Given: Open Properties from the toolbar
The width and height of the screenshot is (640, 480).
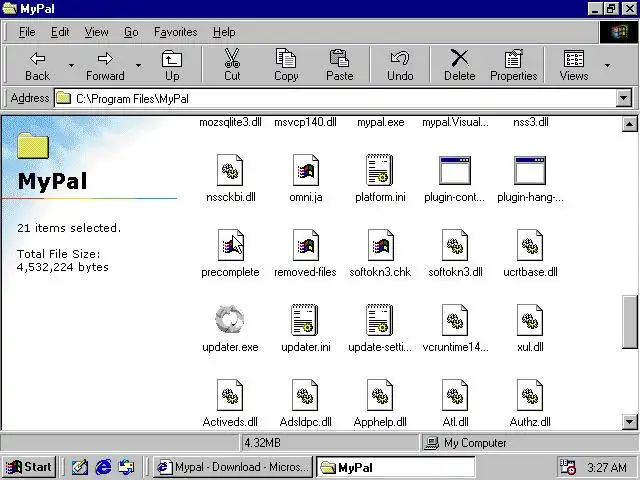Looking at the screenshot, I should 513,65.
